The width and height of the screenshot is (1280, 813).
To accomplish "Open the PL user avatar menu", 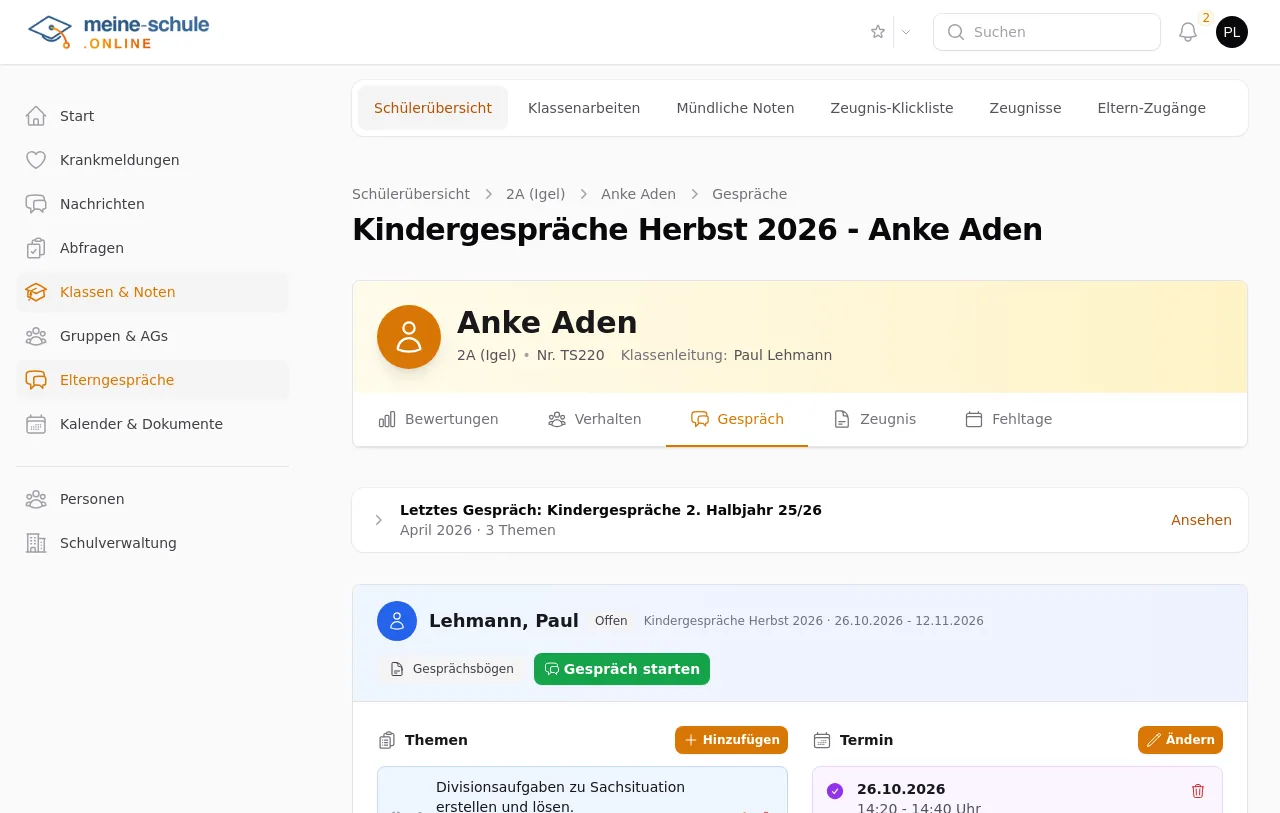I will coord(1232,32).
